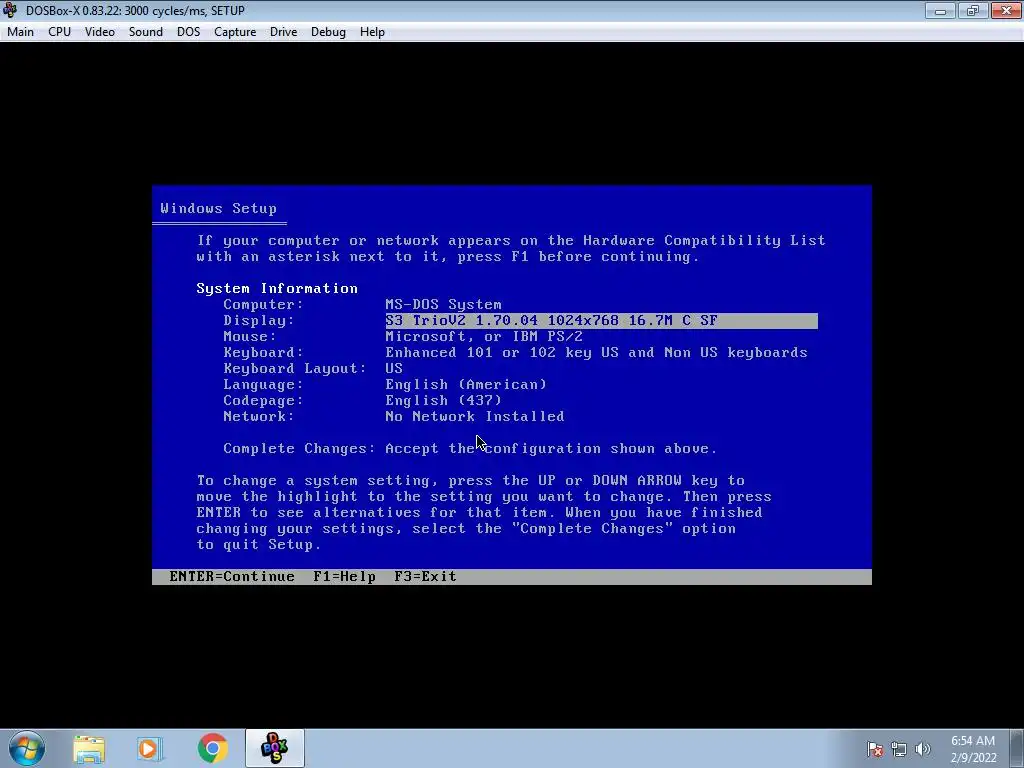Open Action Center flag tray icon
This screenshot has width=1024, height=768.
pos(875,749)
